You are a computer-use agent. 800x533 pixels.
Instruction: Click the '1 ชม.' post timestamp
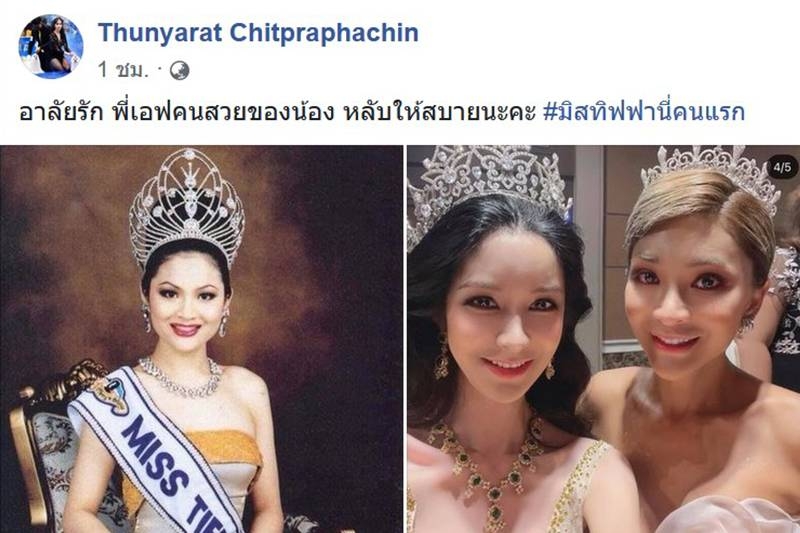(x=123, y=70)
